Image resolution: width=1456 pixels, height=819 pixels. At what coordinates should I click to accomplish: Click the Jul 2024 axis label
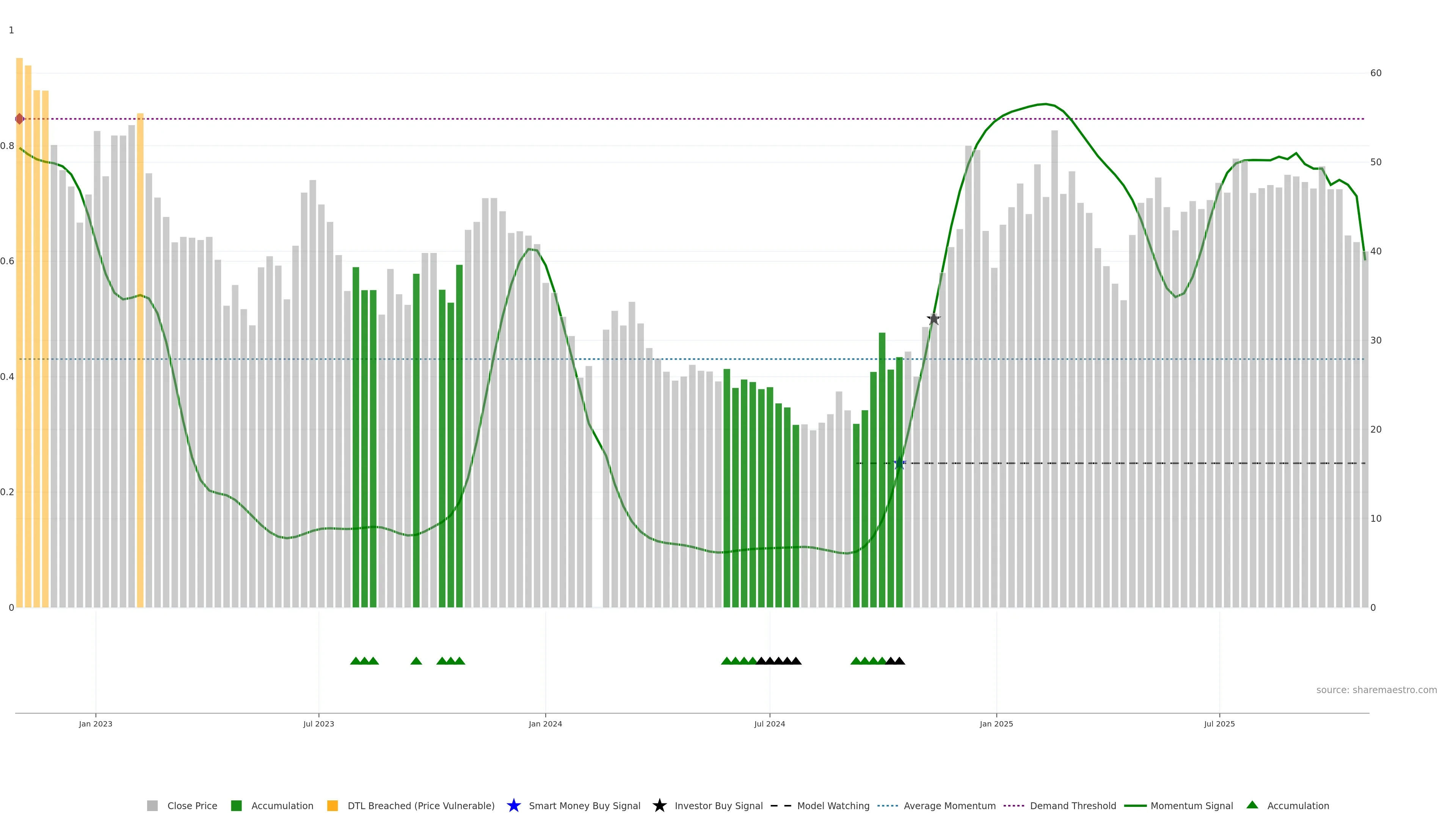pos(769,724)
